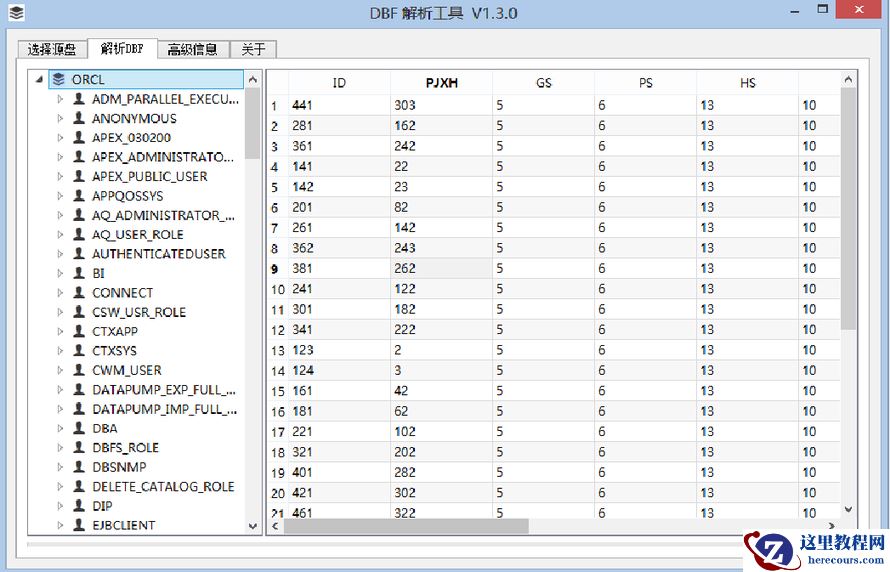Click the user icon beside EJBCLIENT

[79, 525]
